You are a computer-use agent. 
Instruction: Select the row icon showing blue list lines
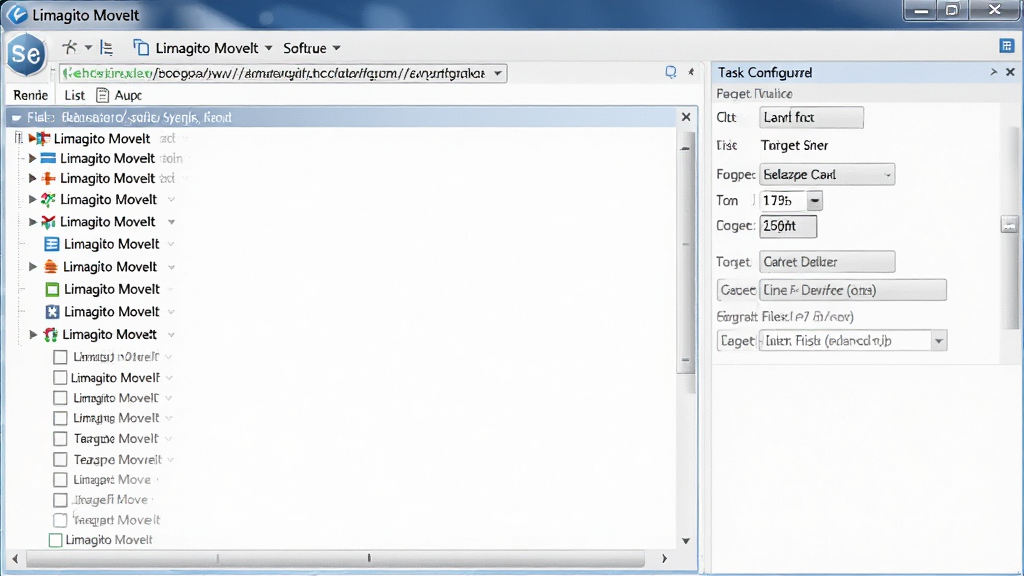[51, 244]
